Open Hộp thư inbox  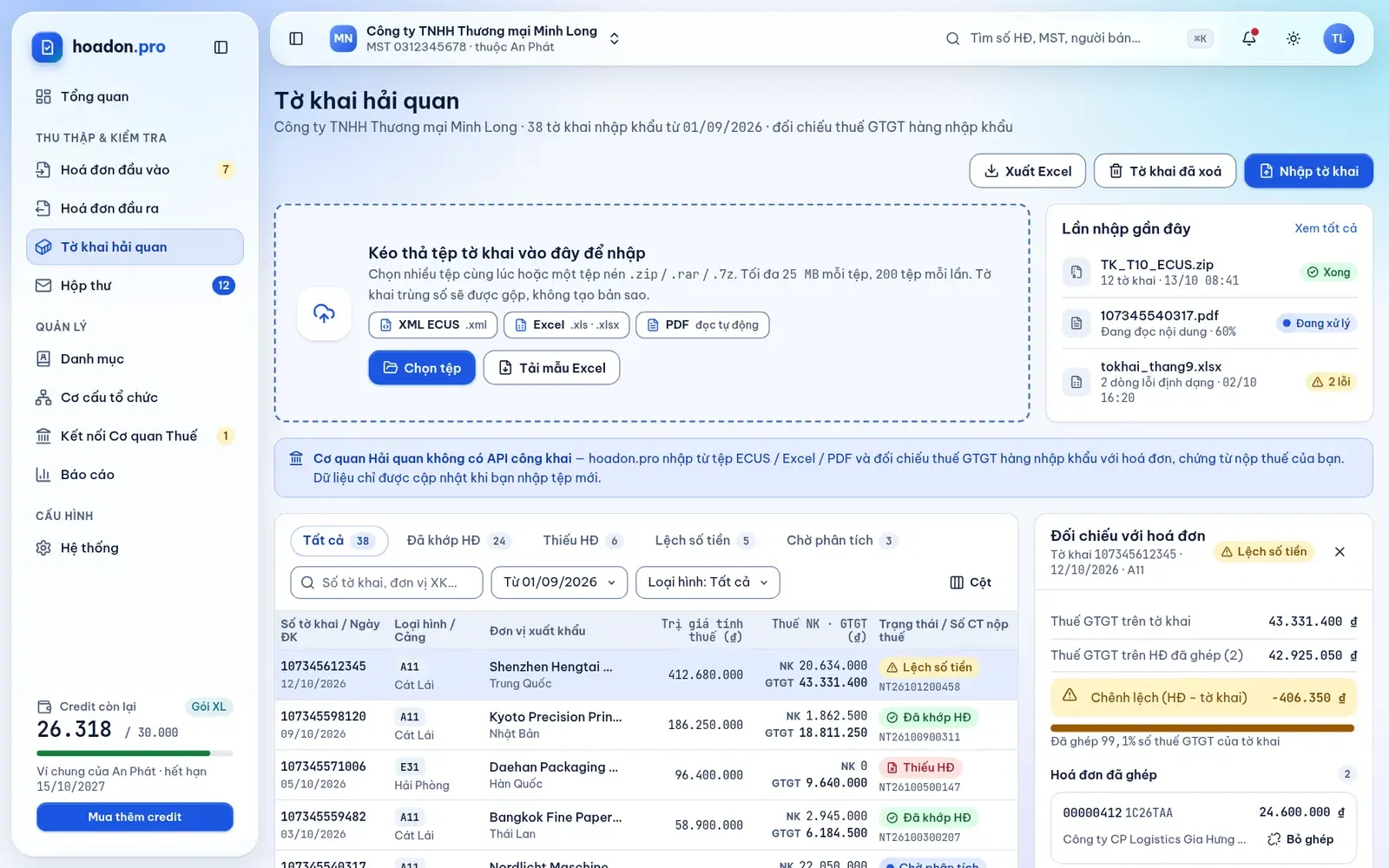(x=135, y=286)
